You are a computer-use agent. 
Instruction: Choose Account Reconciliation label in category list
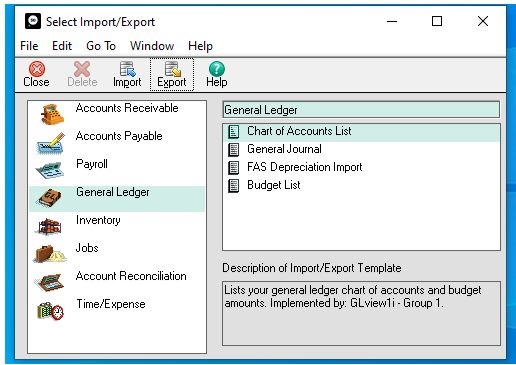click(131, 276)
